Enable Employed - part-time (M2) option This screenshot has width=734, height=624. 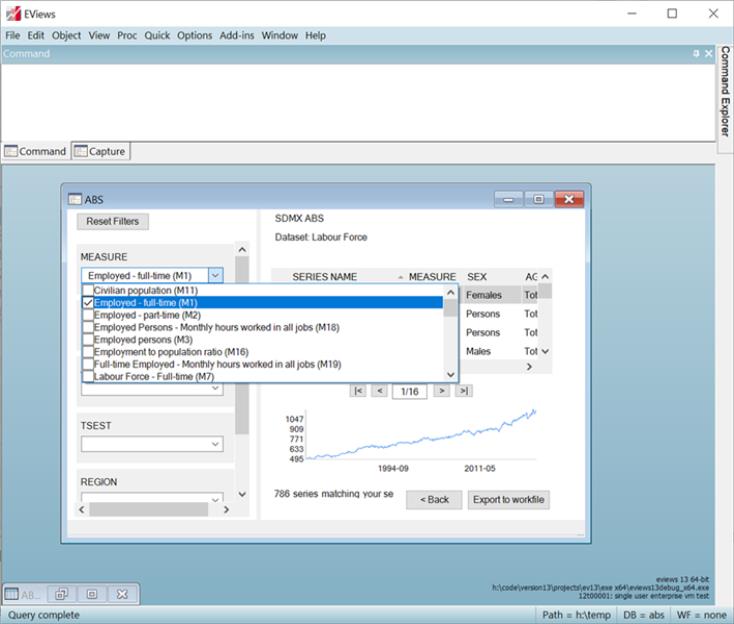(x=88, y=315)
